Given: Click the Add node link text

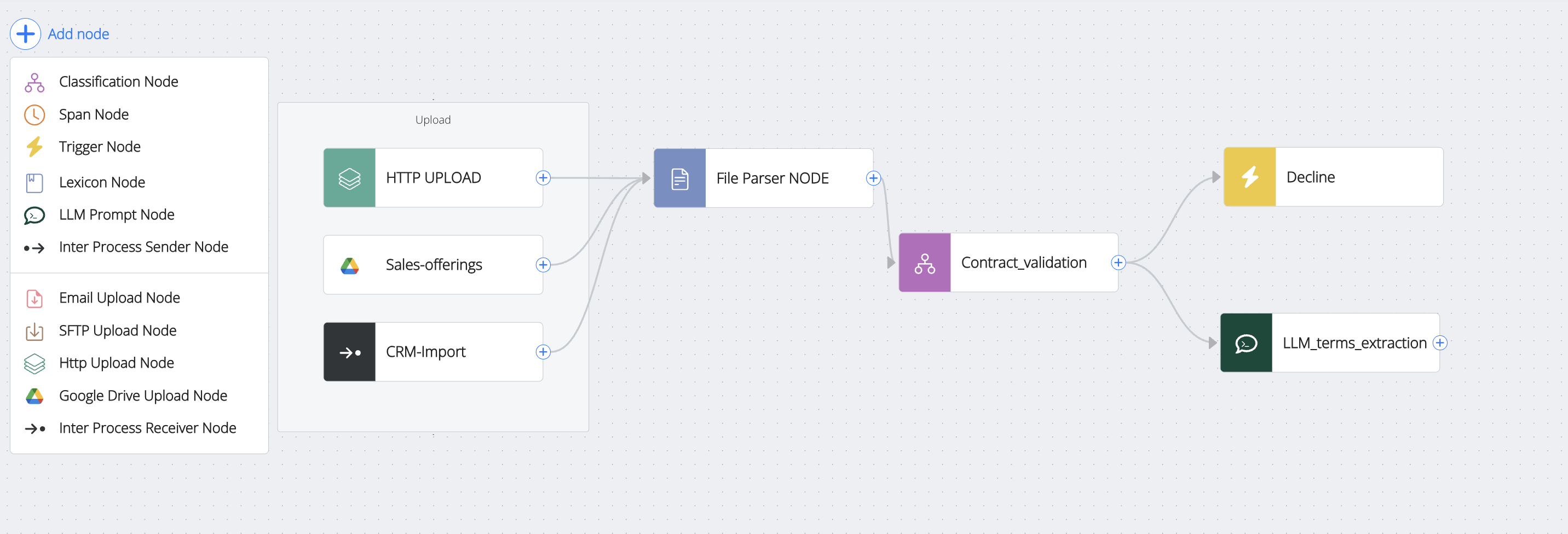Looking at the screenshot, I should coord(78,34).
